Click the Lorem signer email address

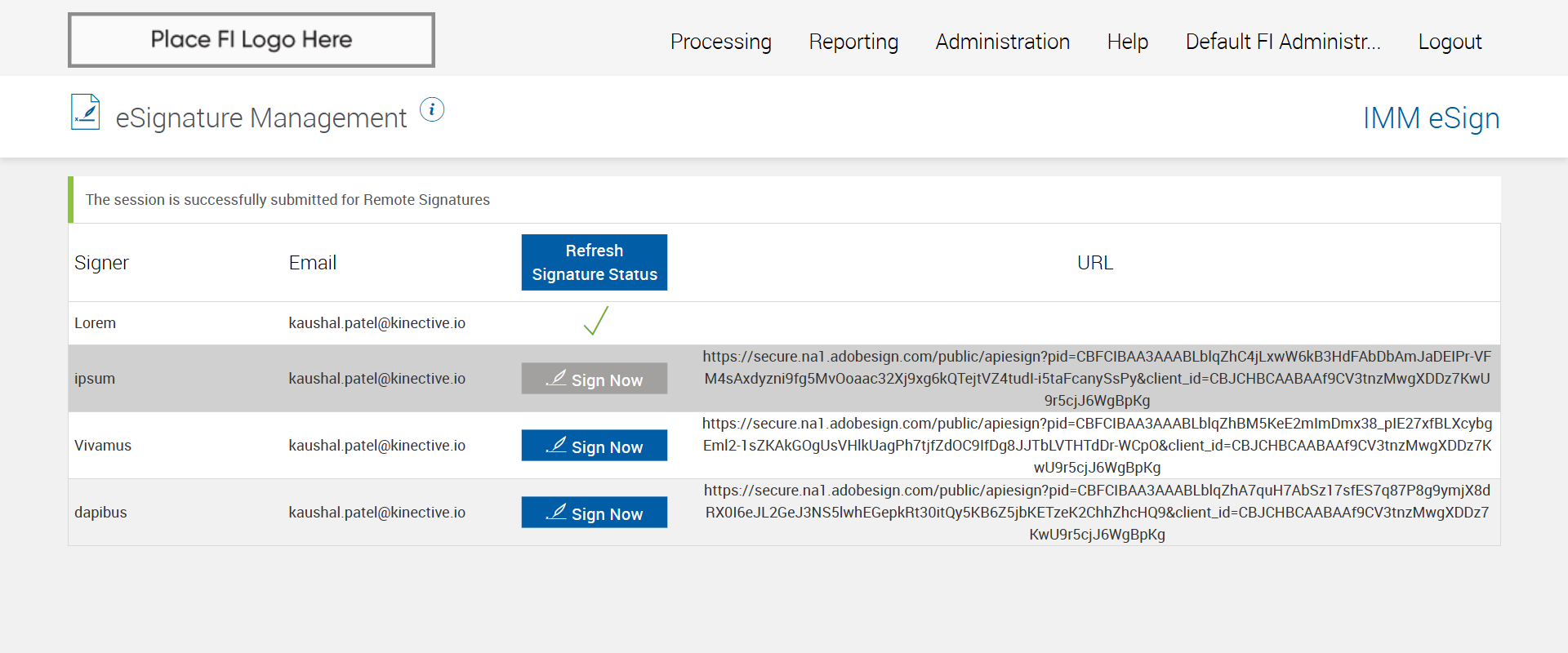[376, 323]
